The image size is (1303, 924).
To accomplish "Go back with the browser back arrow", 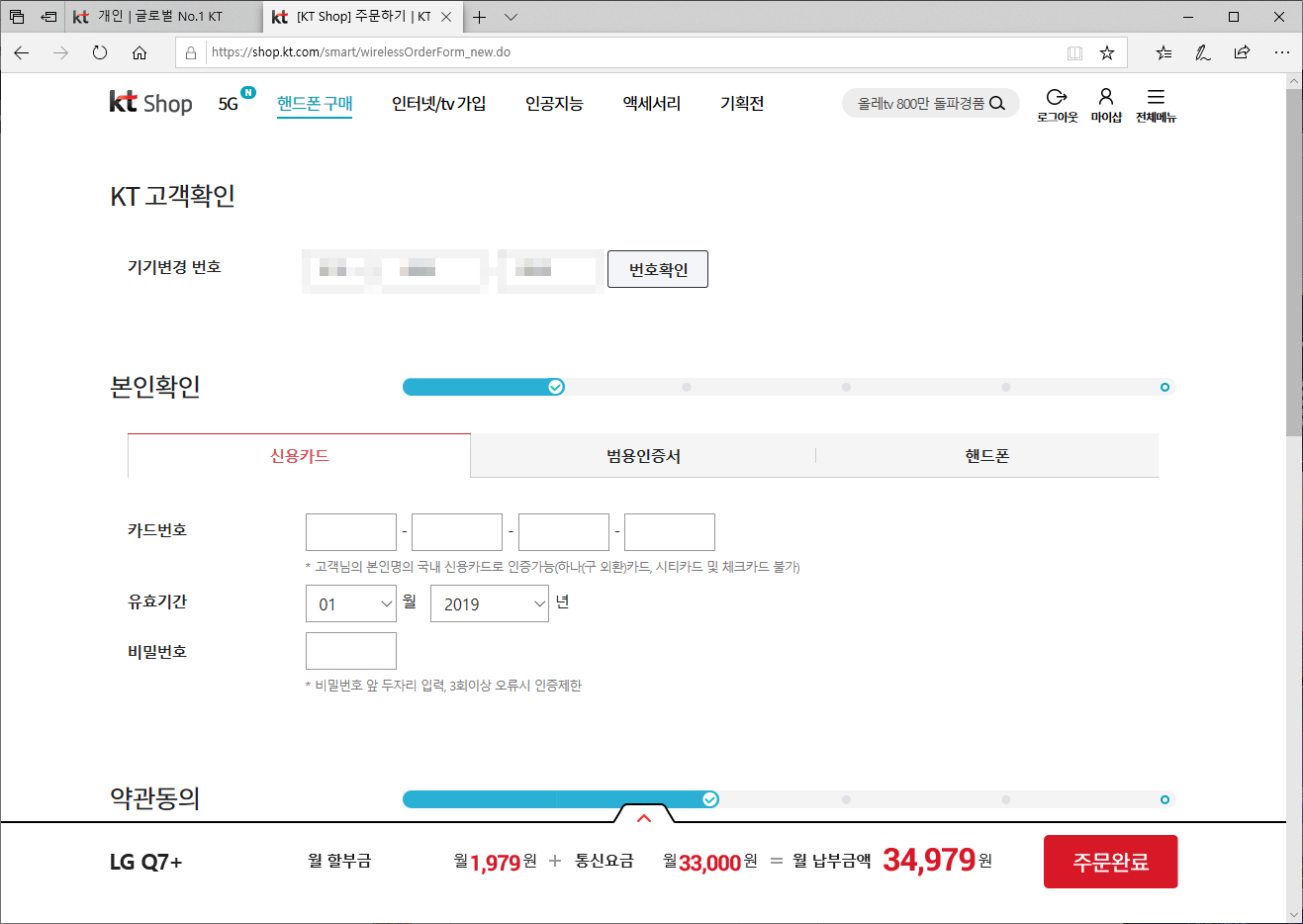I will [x=22, y=52].
